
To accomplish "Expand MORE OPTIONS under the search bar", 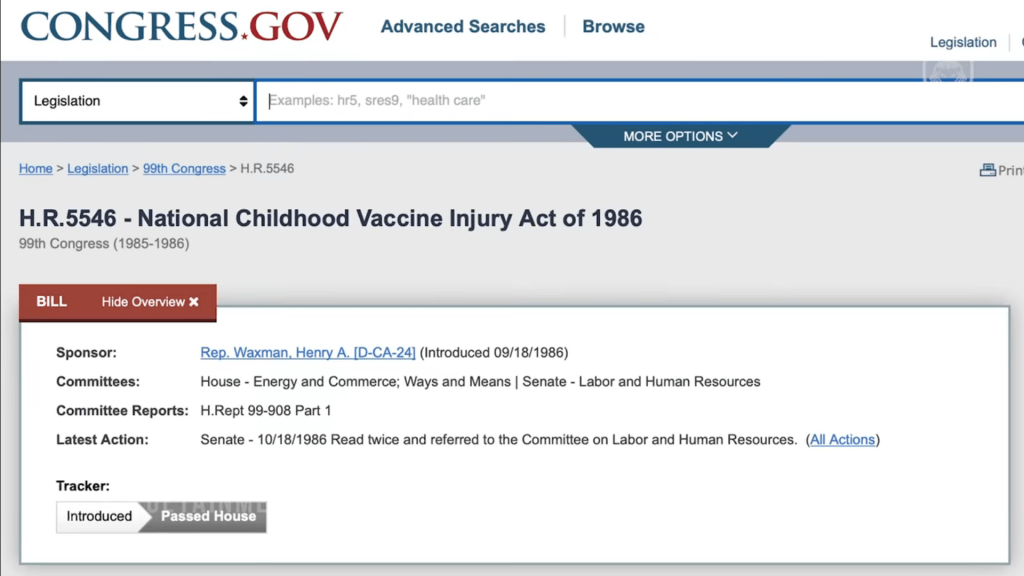I will pos(680,136).
